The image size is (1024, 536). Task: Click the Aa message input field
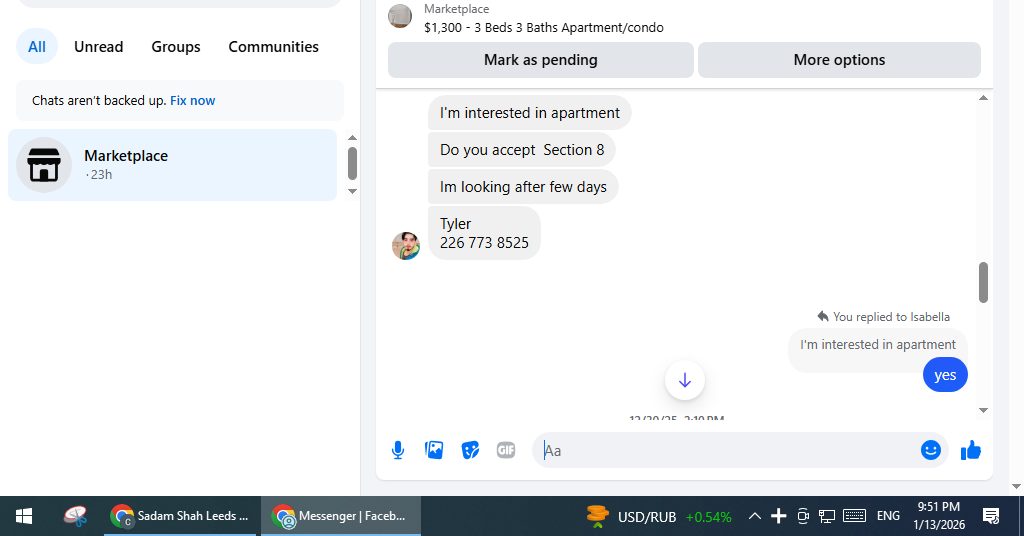click(x=728, y=450)
